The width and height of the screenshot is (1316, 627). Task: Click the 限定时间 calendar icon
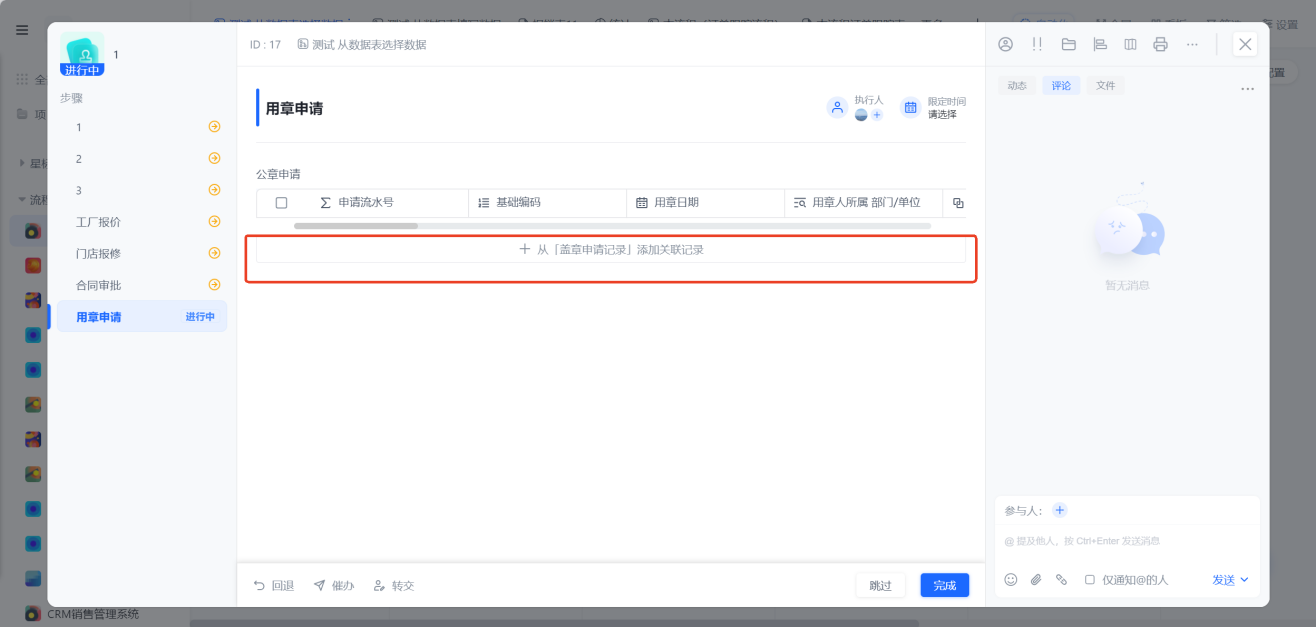coord(910,107)
